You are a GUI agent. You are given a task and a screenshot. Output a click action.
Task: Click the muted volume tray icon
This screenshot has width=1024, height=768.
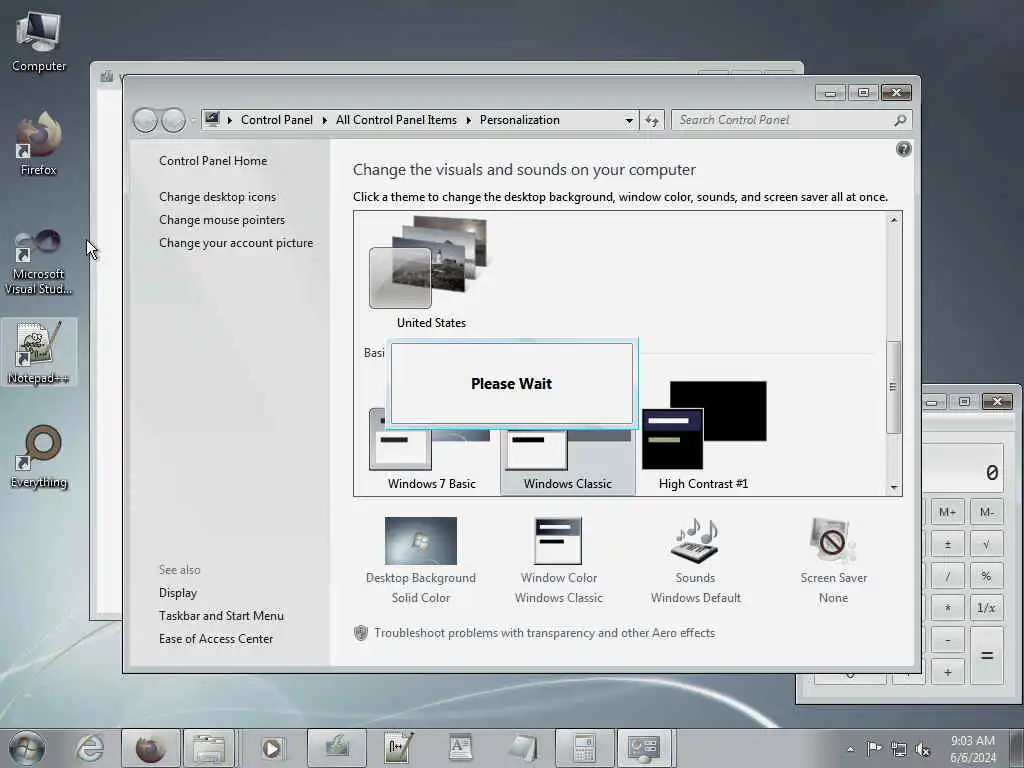click(923, 749)
